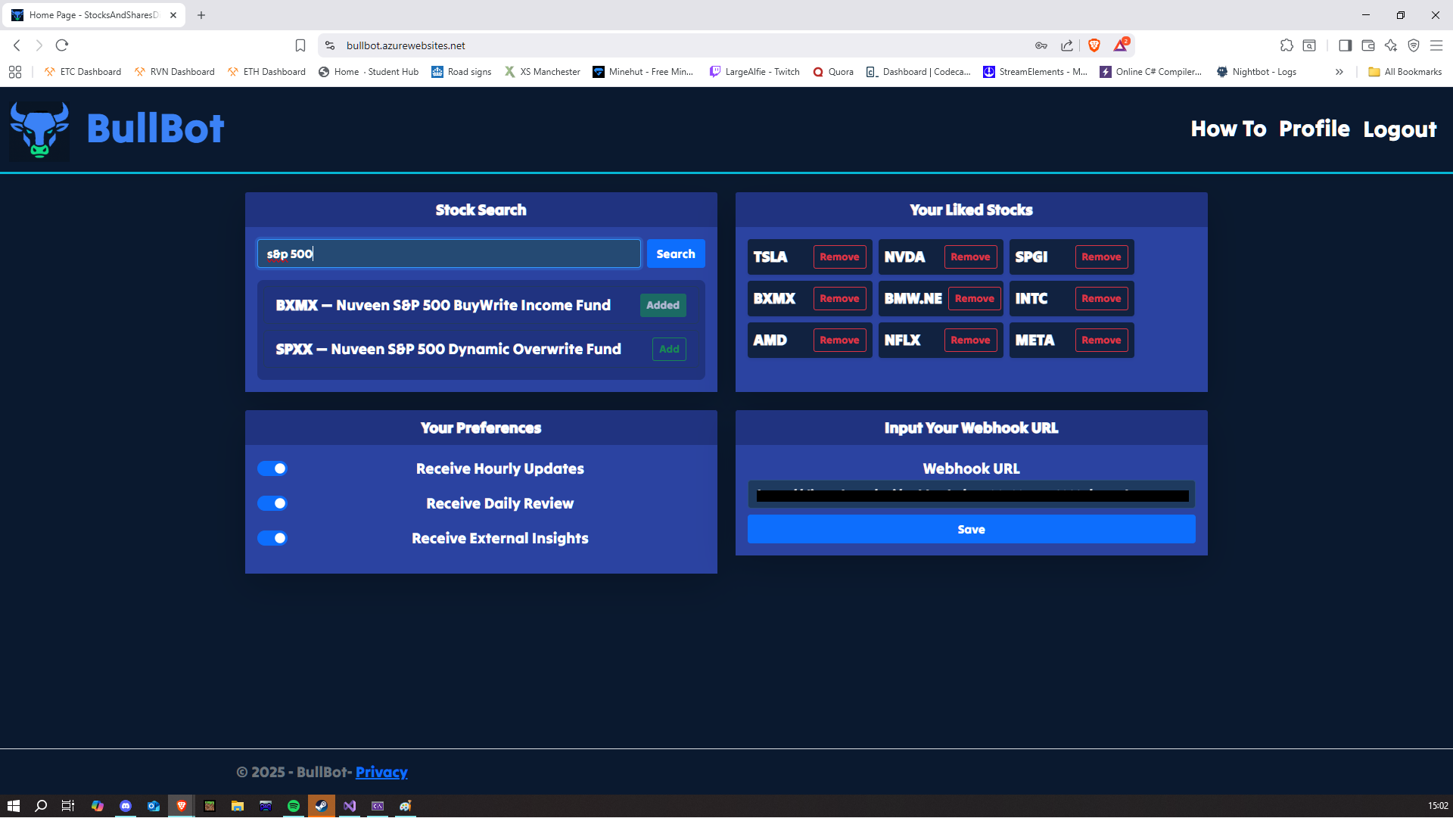Toggle Receive External Insights off

tap(272, 538)
